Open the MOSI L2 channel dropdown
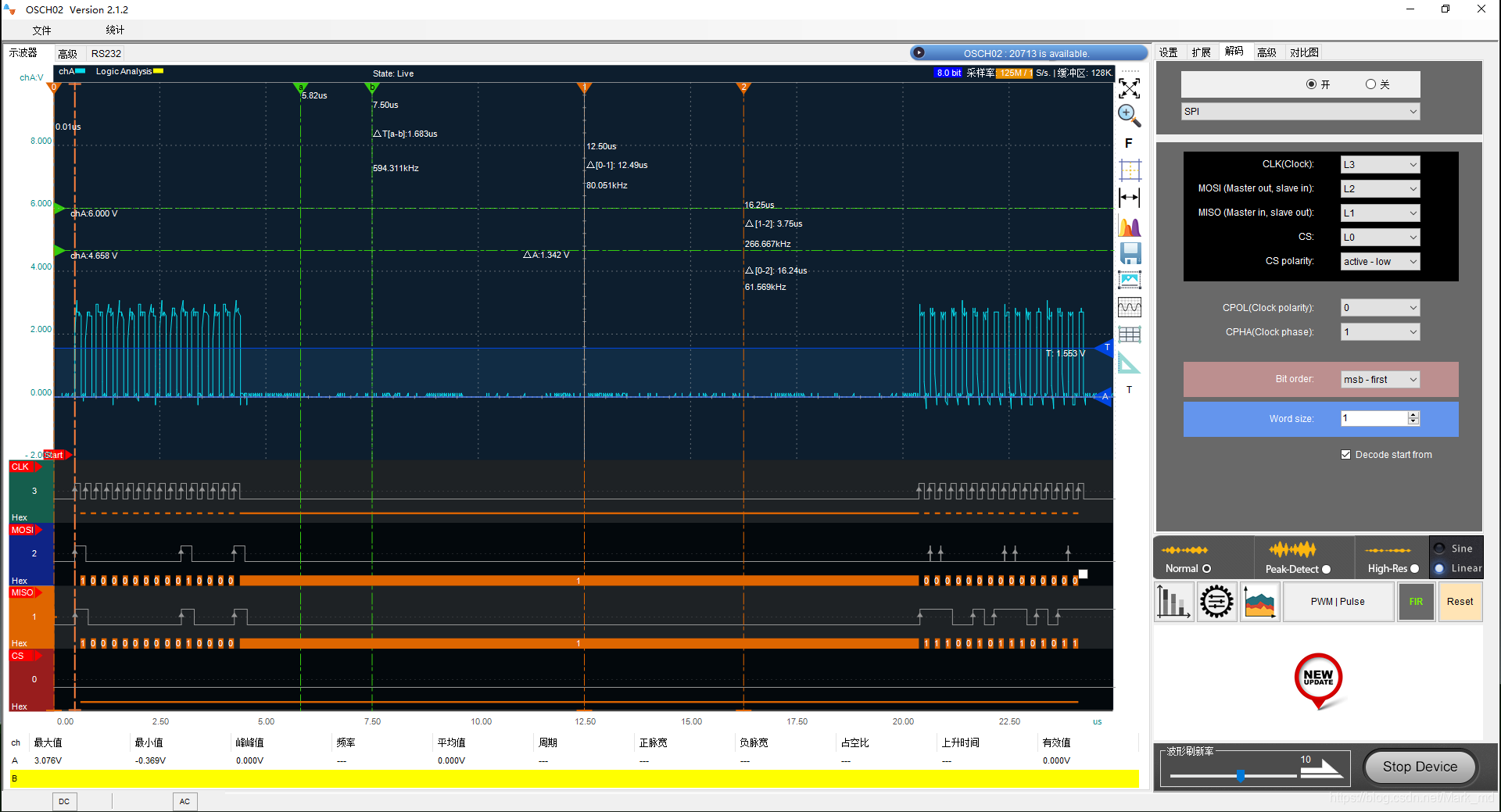Image resolution: width=1501 pixels, height=812 pixels. 1380,189
